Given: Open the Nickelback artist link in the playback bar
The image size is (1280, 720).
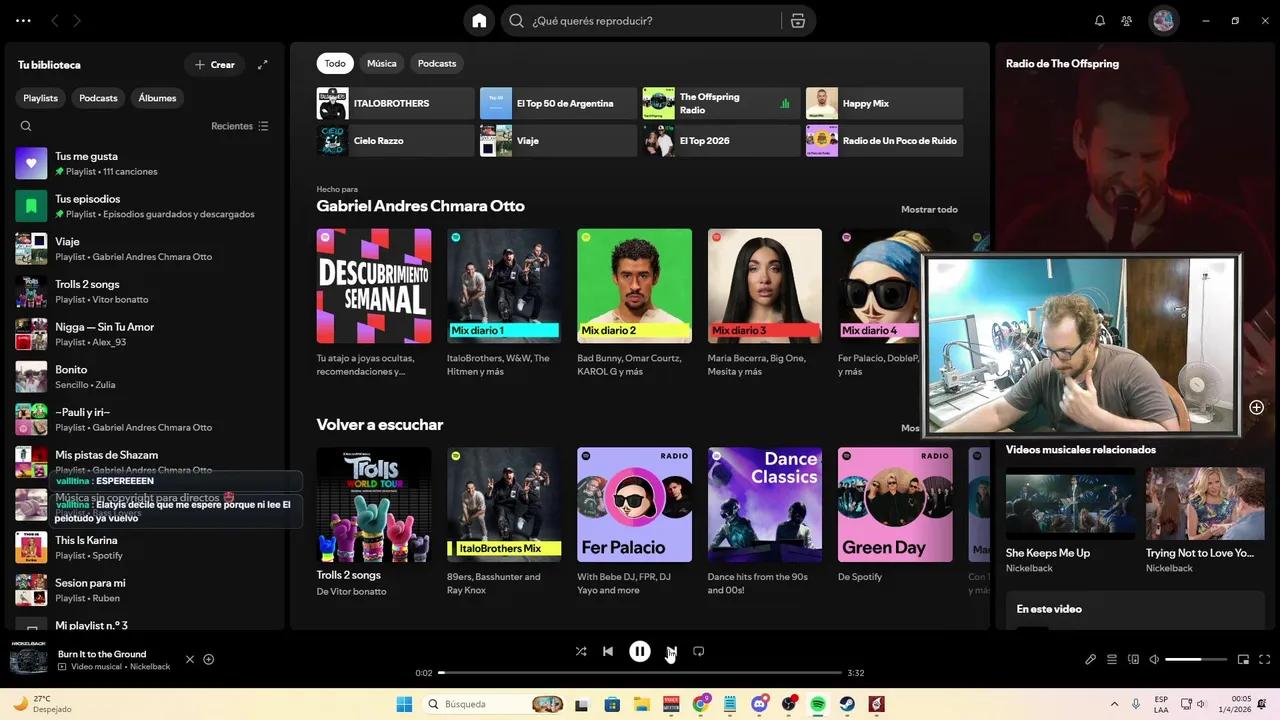Looking at the screenshot, I should (150, 667).
